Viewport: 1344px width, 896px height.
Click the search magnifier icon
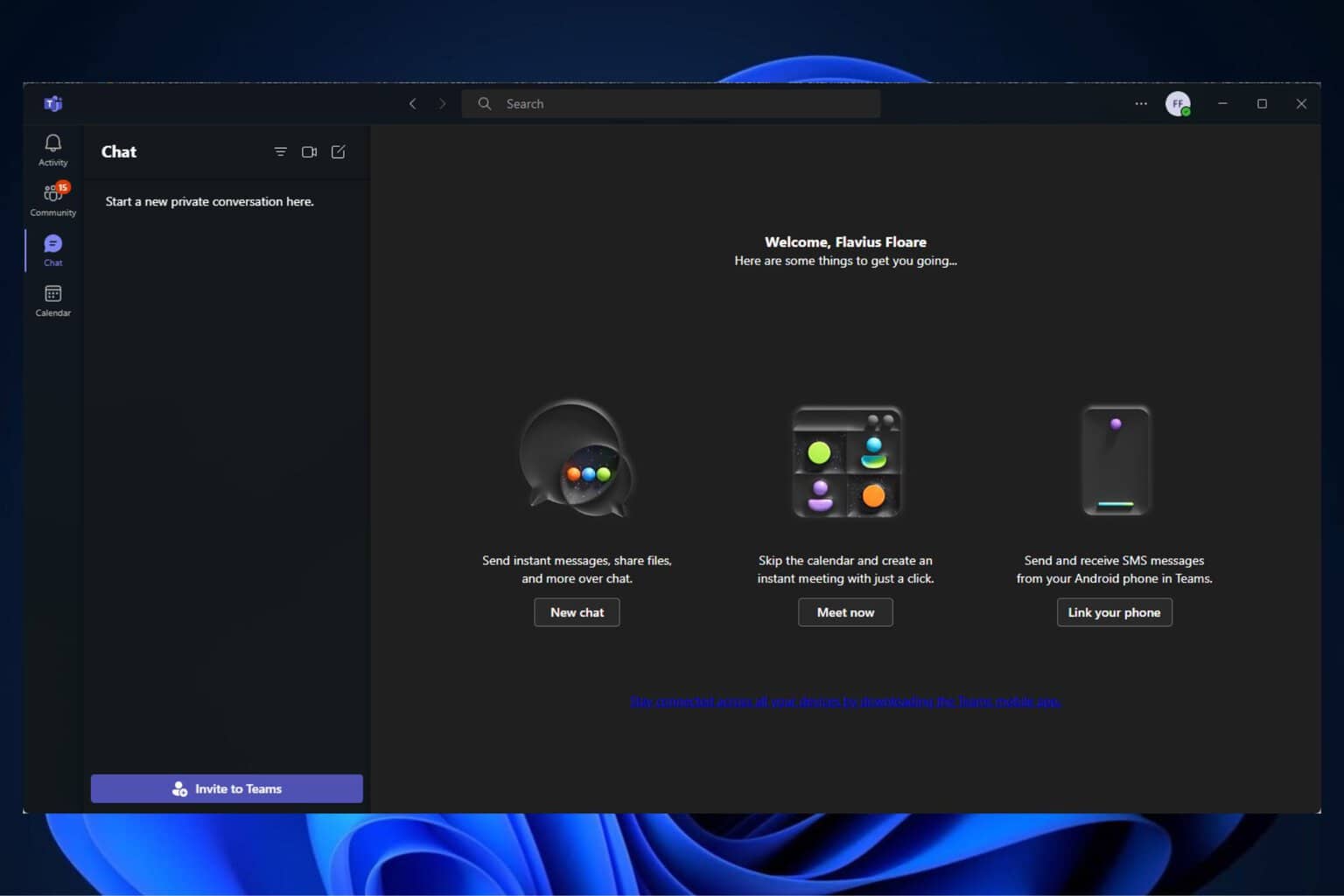point(485,103)
